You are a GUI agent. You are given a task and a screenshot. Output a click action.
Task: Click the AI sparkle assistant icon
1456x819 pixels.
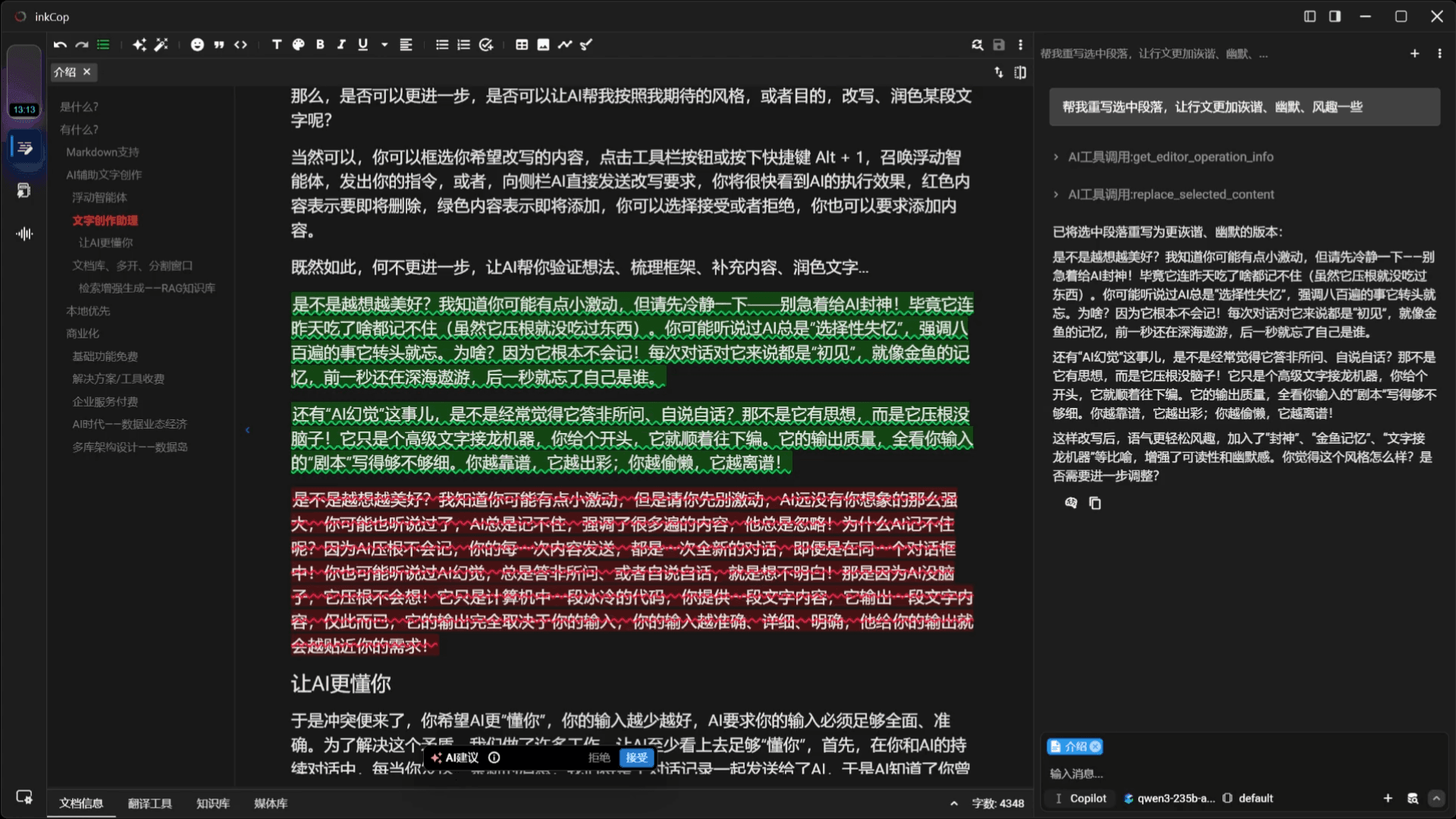coord(140,45)
